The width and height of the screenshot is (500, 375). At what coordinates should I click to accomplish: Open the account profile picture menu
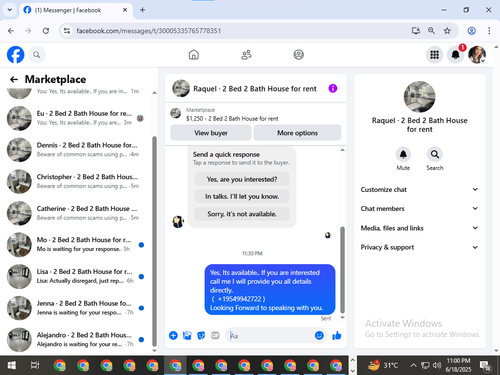[477, 55]
